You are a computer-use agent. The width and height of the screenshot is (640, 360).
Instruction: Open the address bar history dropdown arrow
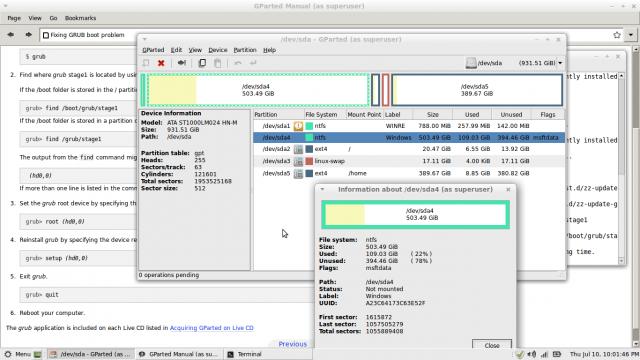pyautogui.click(x=631, y=35)
